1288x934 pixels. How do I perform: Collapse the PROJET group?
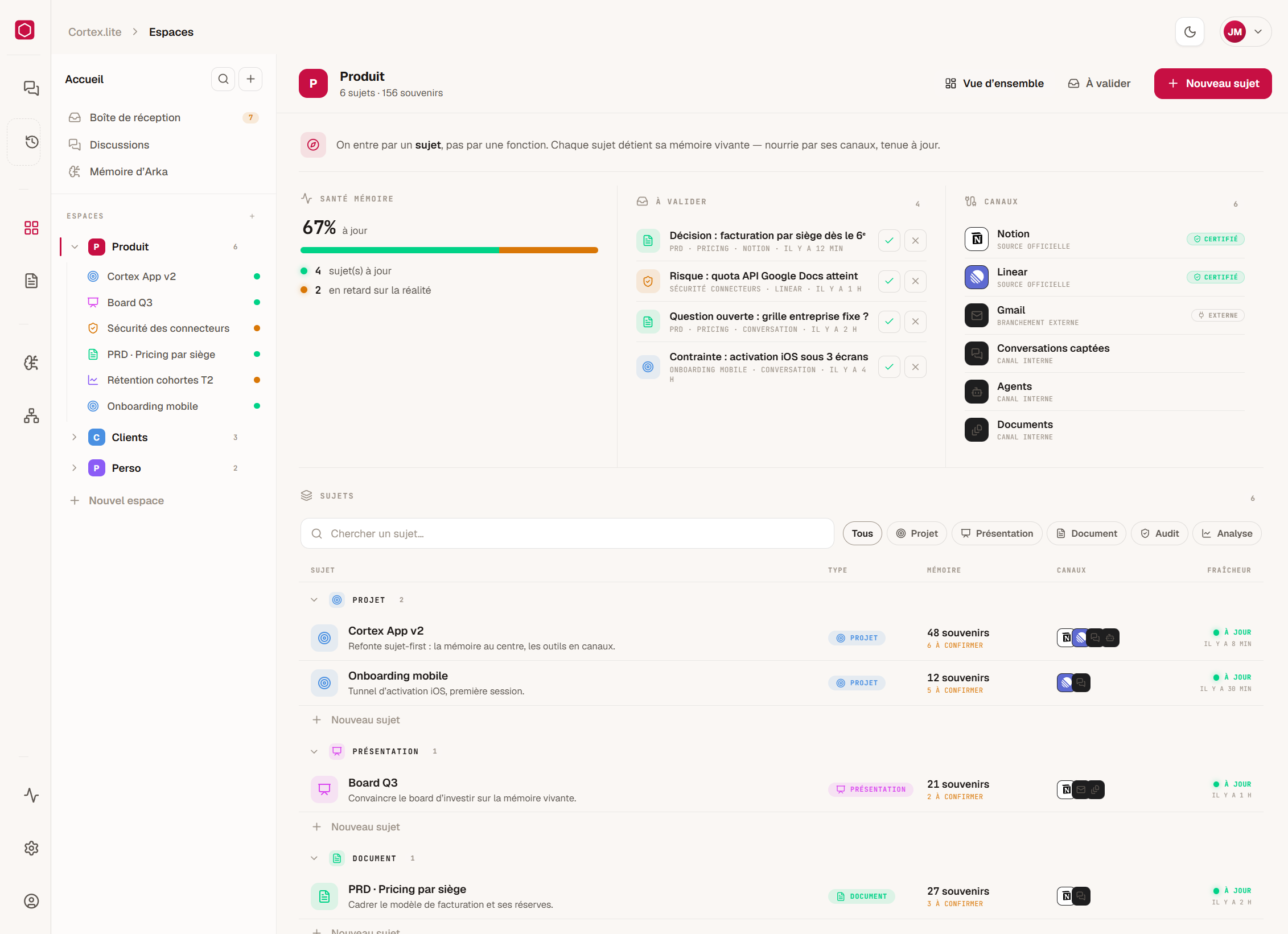pyautogui.click(x=314, y=600)
